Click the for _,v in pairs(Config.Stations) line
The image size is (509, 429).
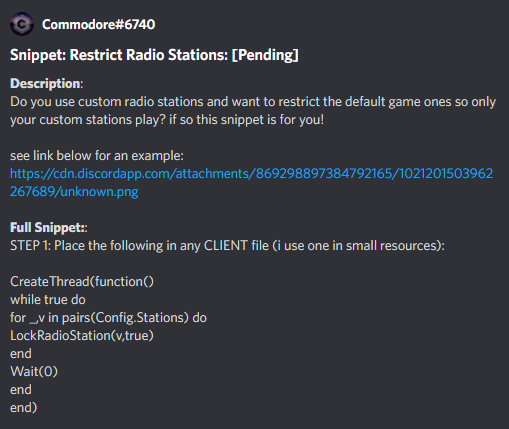coord(108,318)
